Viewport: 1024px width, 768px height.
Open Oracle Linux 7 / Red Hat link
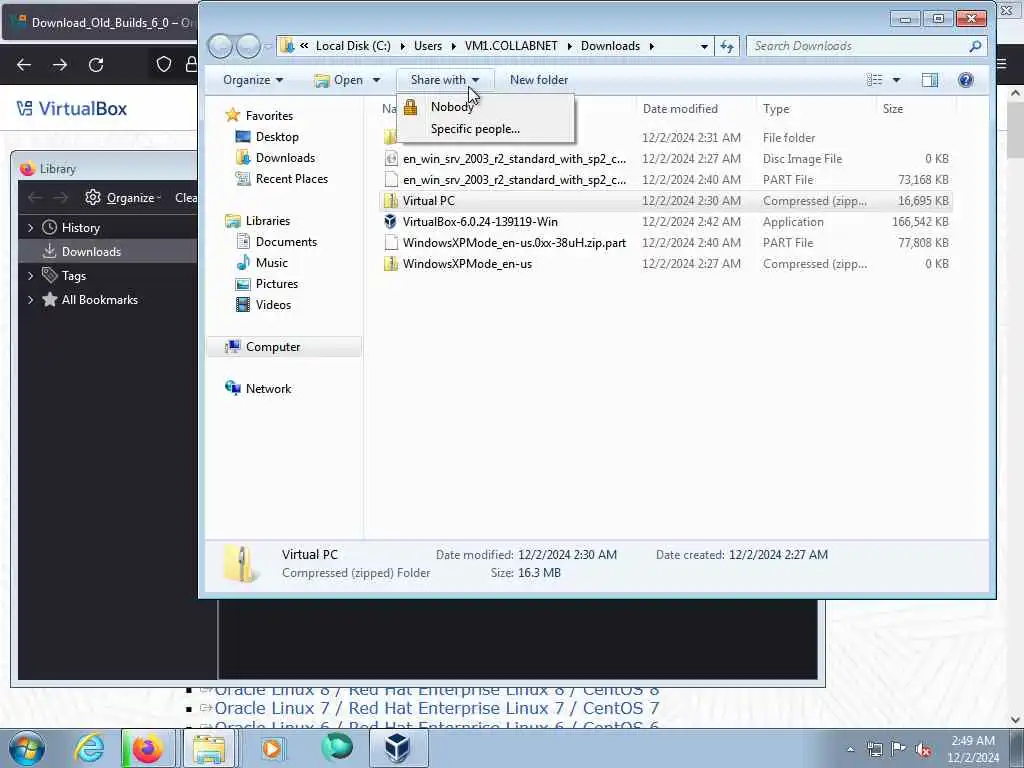coord(436,708)
